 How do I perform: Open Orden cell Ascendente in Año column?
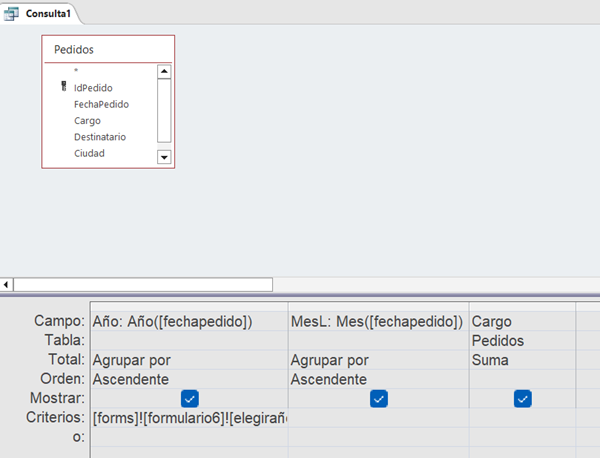pos(189,379)
